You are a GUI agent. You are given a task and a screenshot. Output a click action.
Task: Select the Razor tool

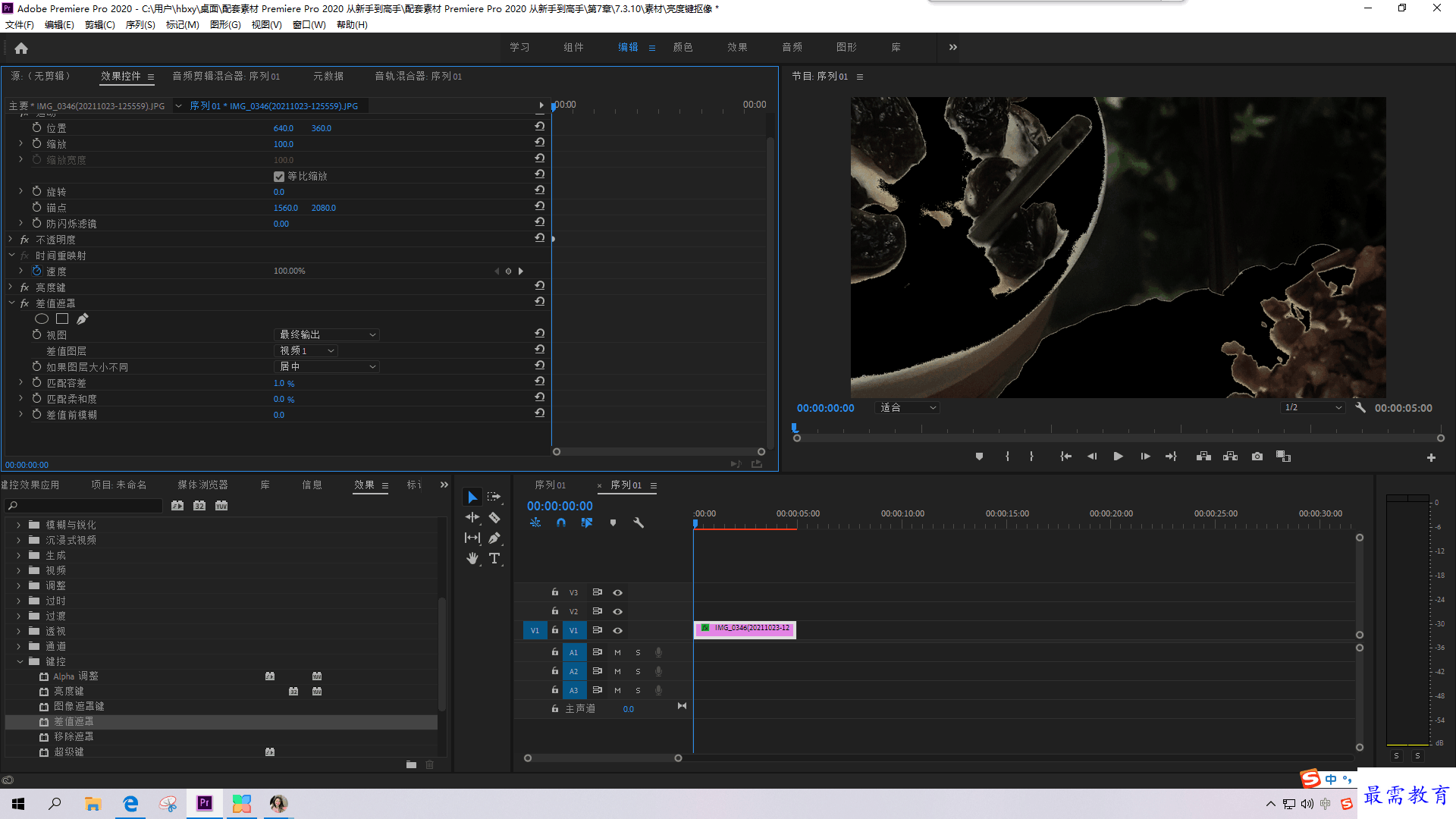click(x=494, y=517)
